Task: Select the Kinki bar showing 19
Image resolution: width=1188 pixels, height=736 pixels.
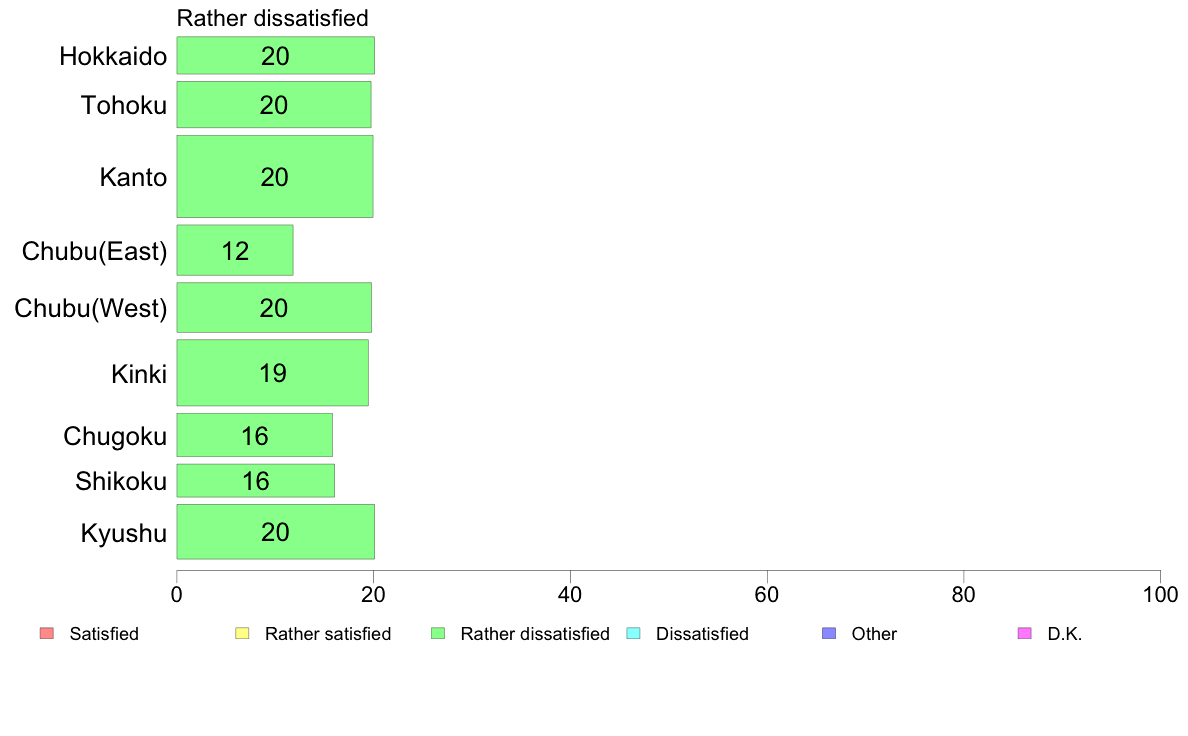Action: [273, 373]
